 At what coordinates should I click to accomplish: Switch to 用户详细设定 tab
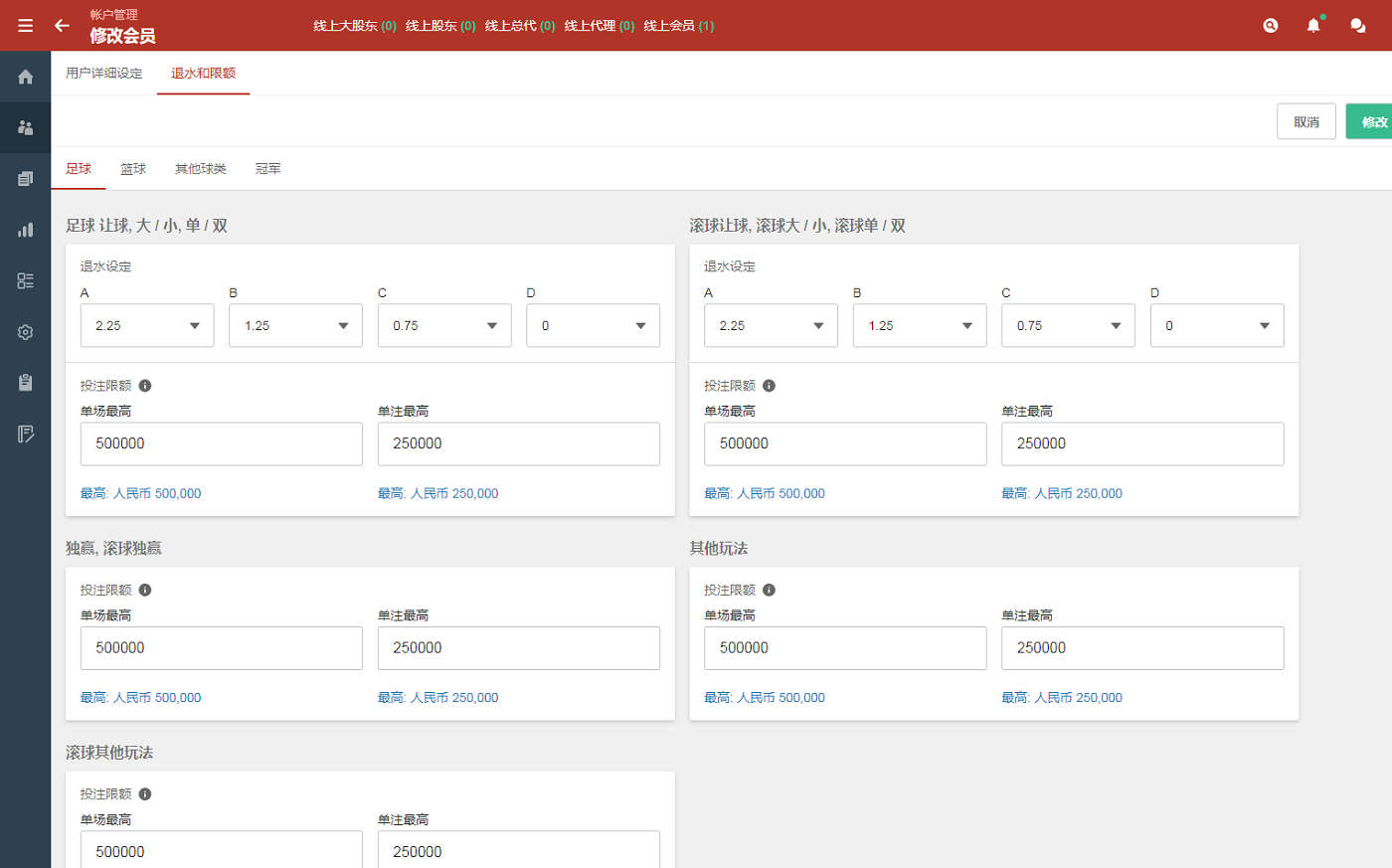pyautogui.click(x=104, y=74)
